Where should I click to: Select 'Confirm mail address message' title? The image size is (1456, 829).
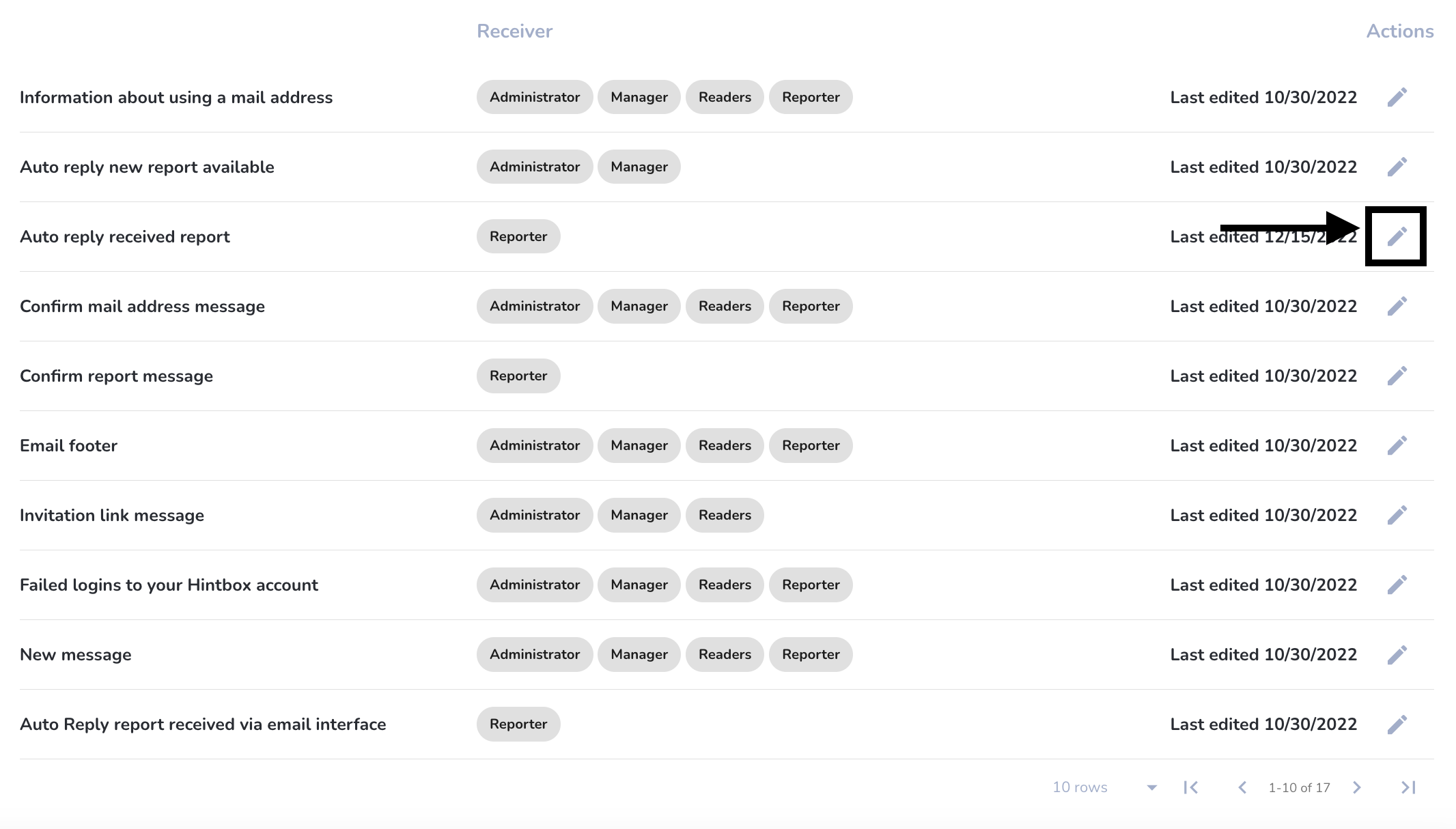(142, 307)
